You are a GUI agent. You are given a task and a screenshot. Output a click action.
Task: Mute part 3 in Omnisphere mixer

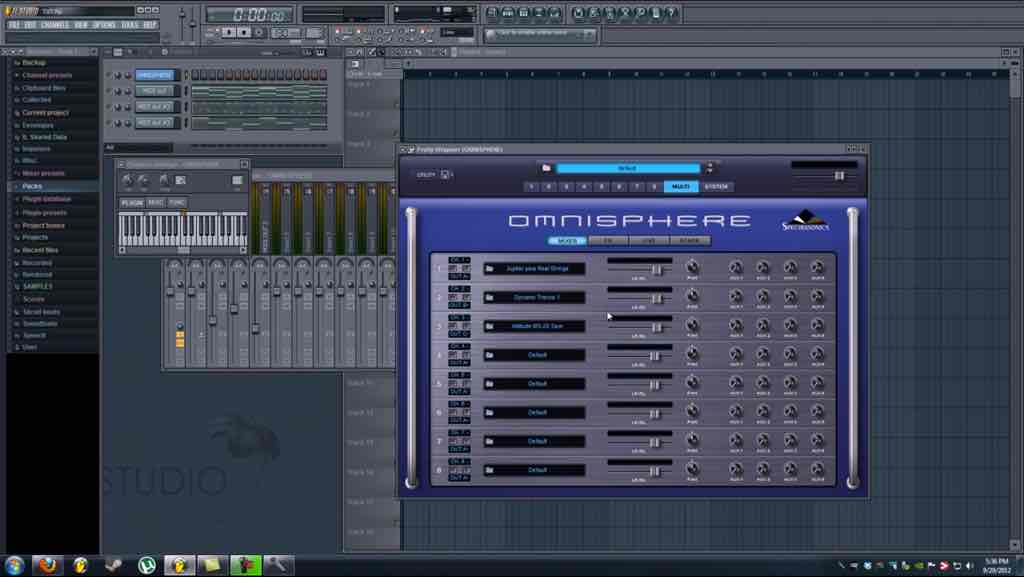453,326
